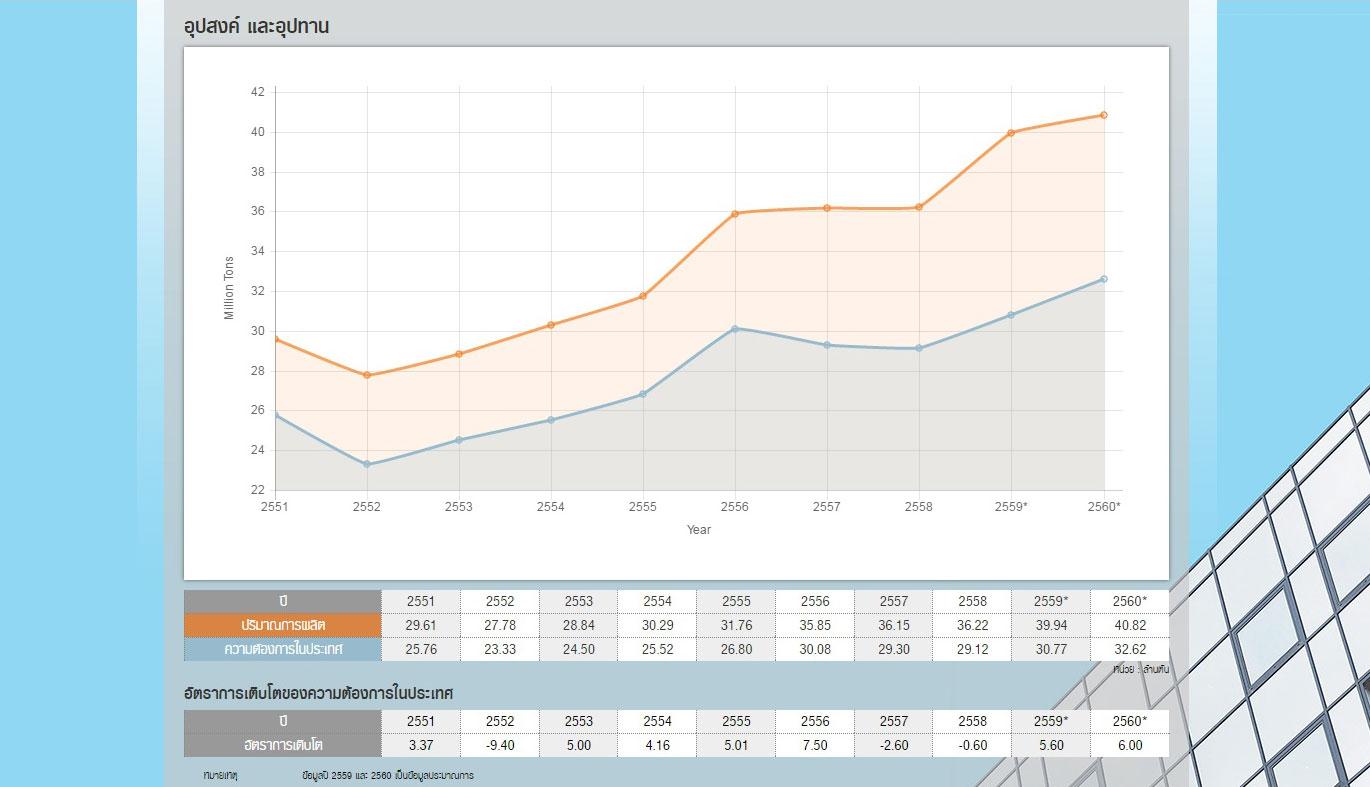Image resolution: width=1370 pixels, height=787 pixels.
Task: Click the blue ความต้องการในประเทศ row header
Action: [x=283, y=649]
